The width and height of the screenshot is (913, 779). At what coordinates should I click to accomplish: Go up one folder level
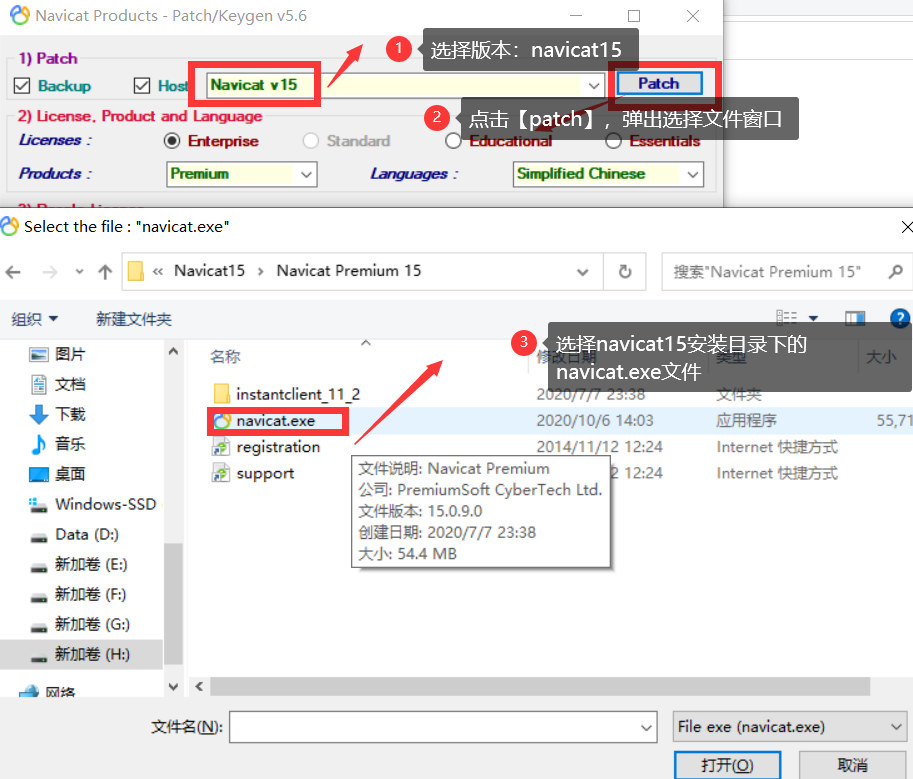[x=105, y=272]
